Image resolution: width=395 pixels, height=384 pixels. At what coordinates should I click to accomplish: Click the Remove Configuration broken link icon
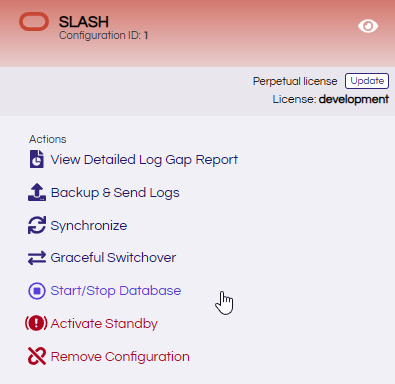coord(37,356)
